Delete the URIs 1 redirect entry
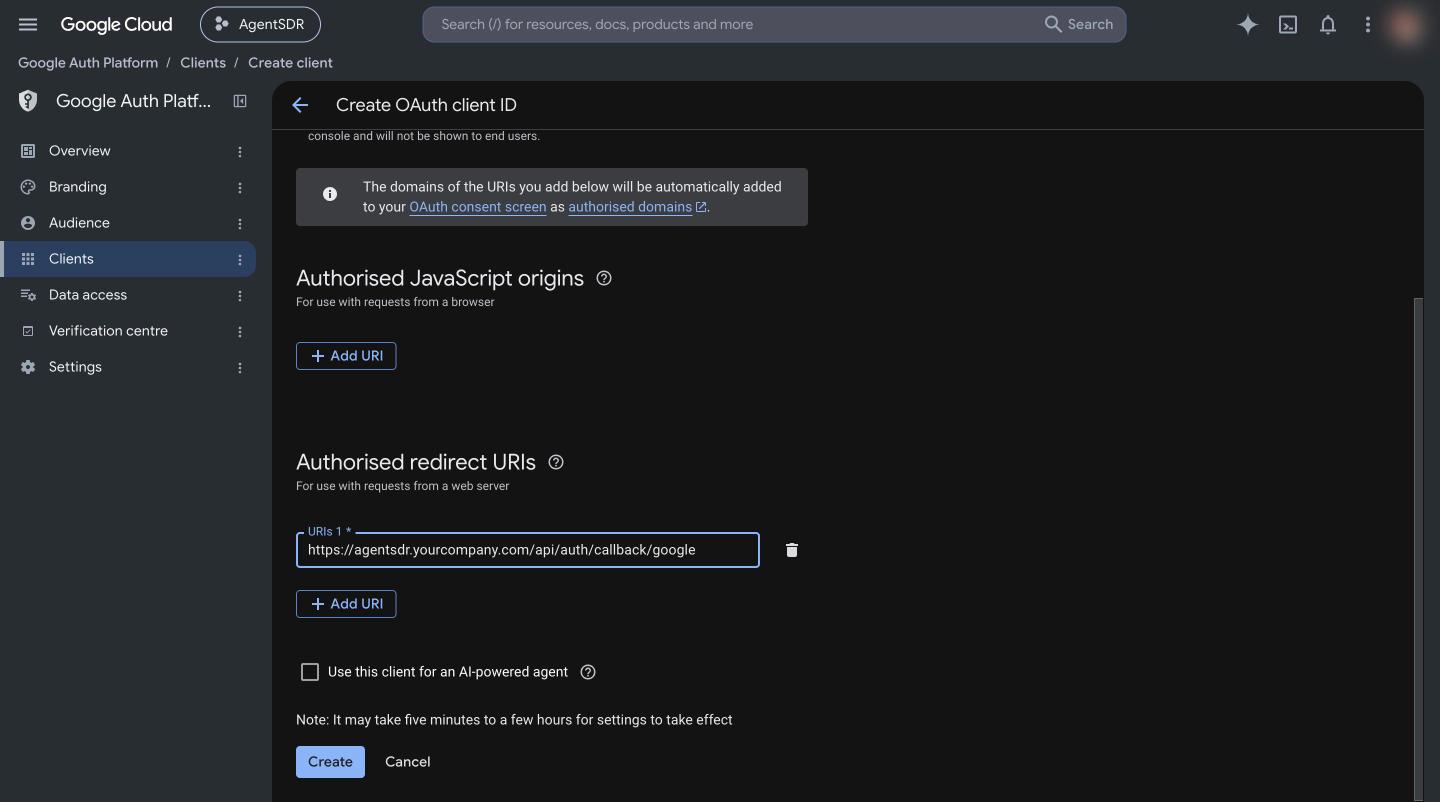This screenshot has height=802, width=1440. tap(792, 550)
